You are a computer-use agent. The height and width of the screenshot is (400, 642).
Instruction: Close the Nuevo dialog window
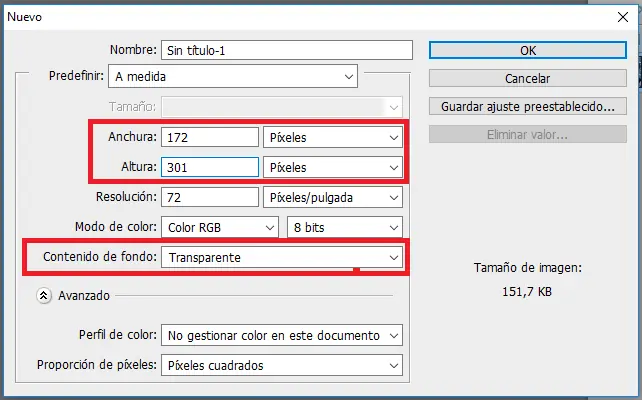618,16
